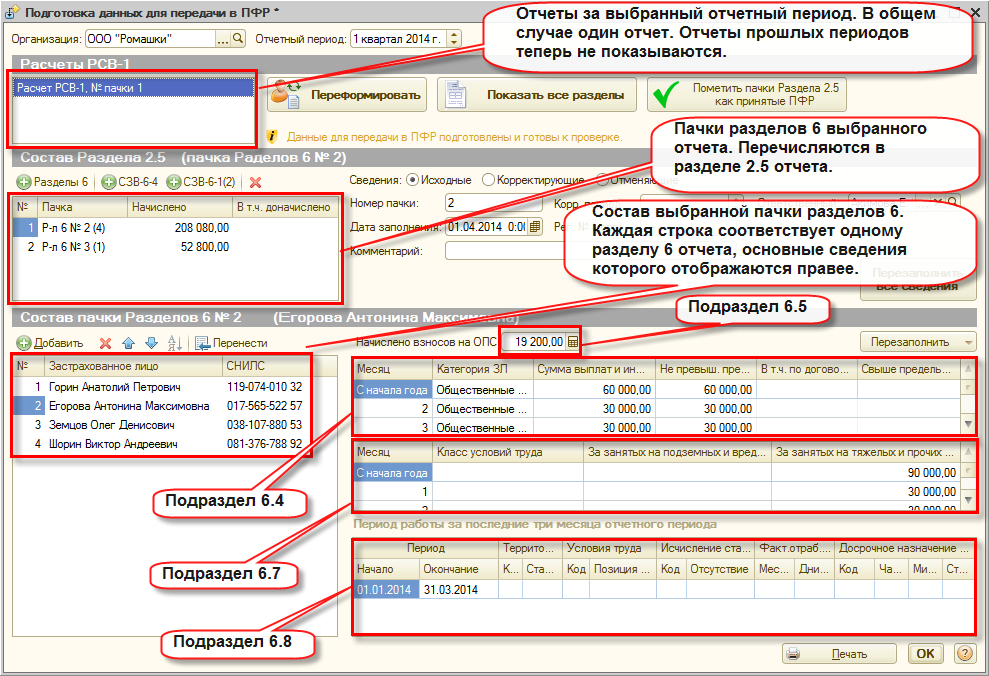Click the organization search magnifier icon
Image resolution: width=989 pixels, height=676 pixels.
coord(238,39)
